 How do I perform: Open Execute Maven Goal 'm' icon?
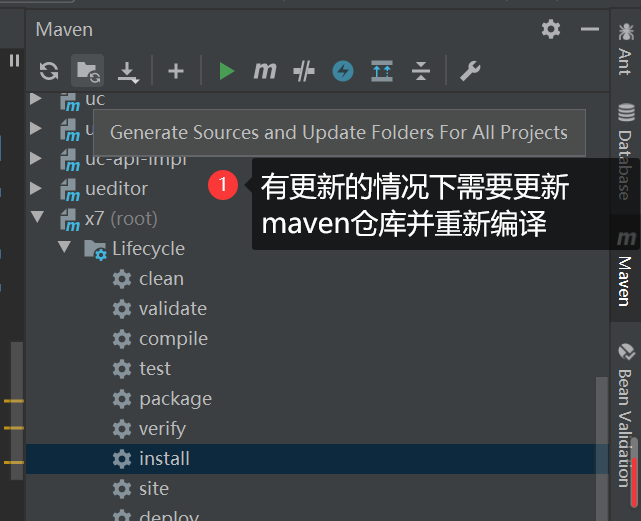[x=265, y=71]
